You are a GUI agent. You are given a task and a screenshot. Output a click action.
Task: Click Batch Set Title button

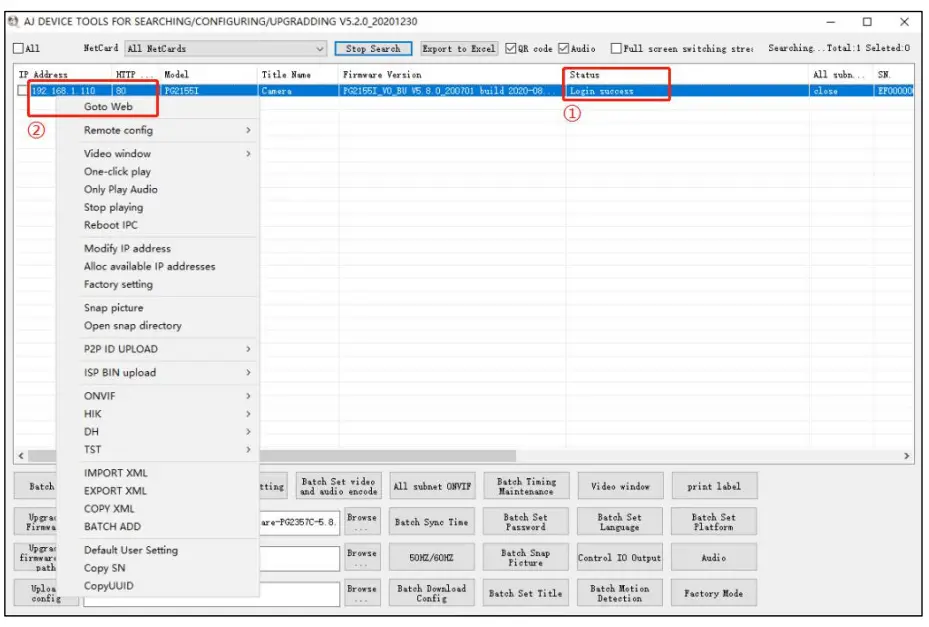526,593
